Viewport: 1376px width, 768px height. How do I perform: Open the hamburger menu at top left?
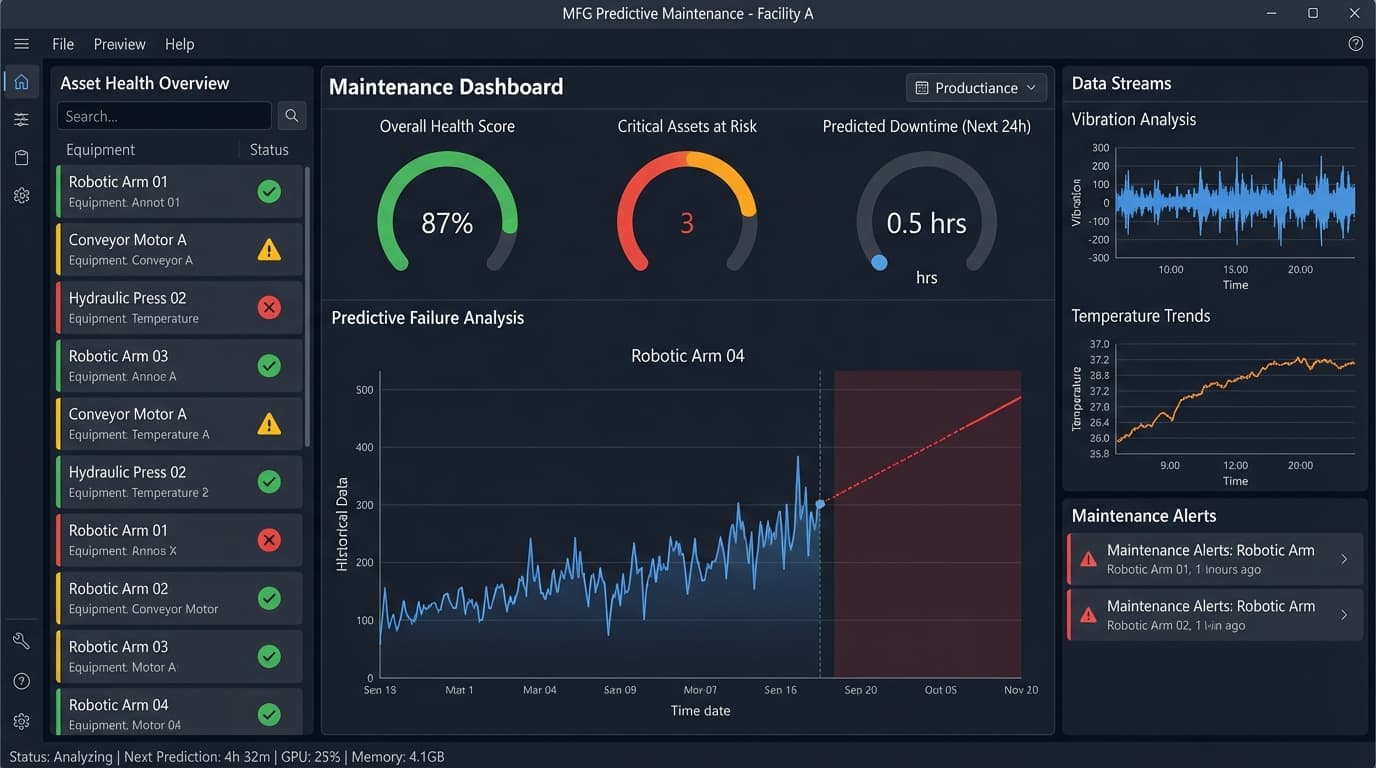21,43
